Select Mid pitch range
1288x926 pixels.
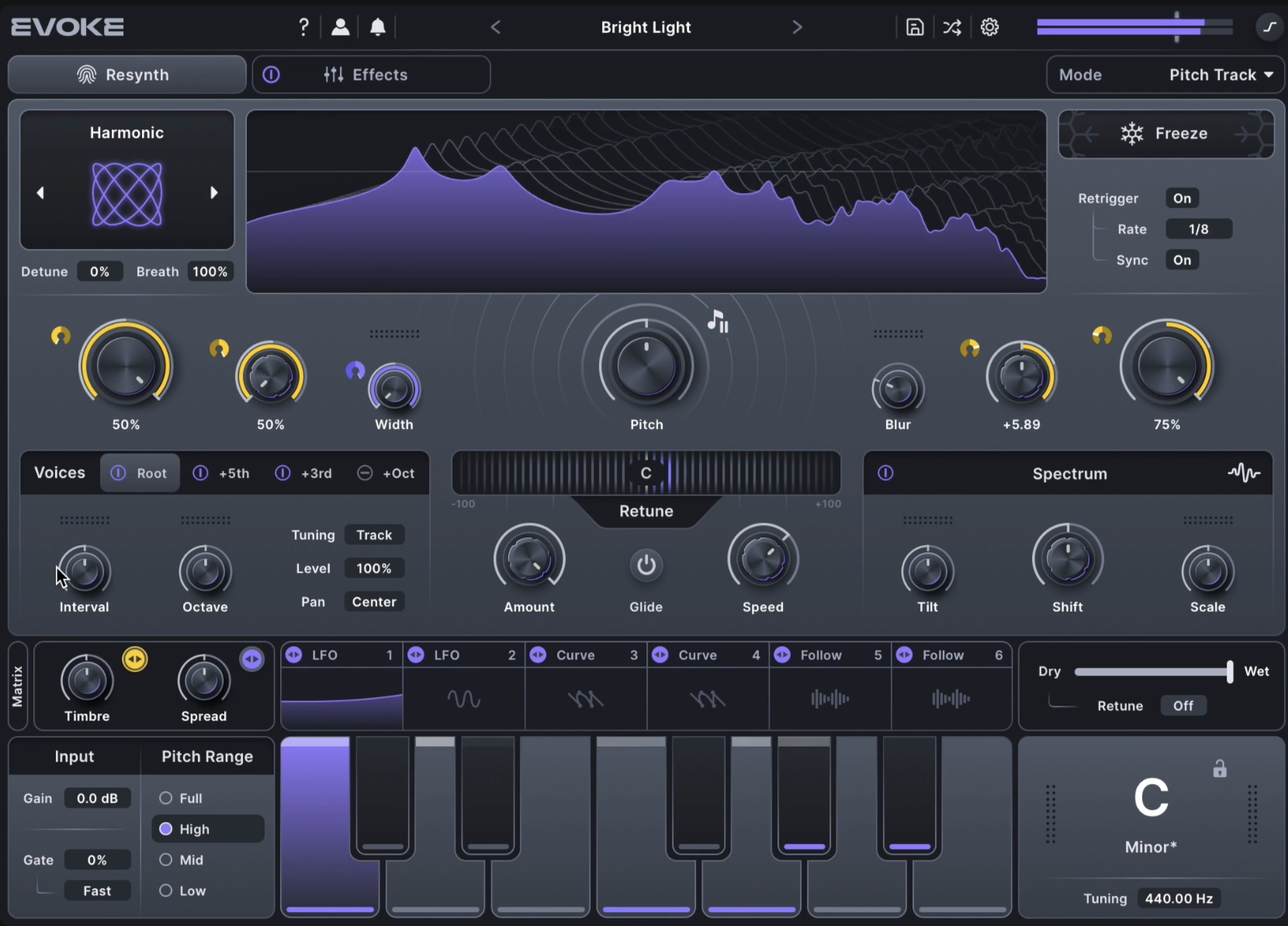(x=182, y=860)
